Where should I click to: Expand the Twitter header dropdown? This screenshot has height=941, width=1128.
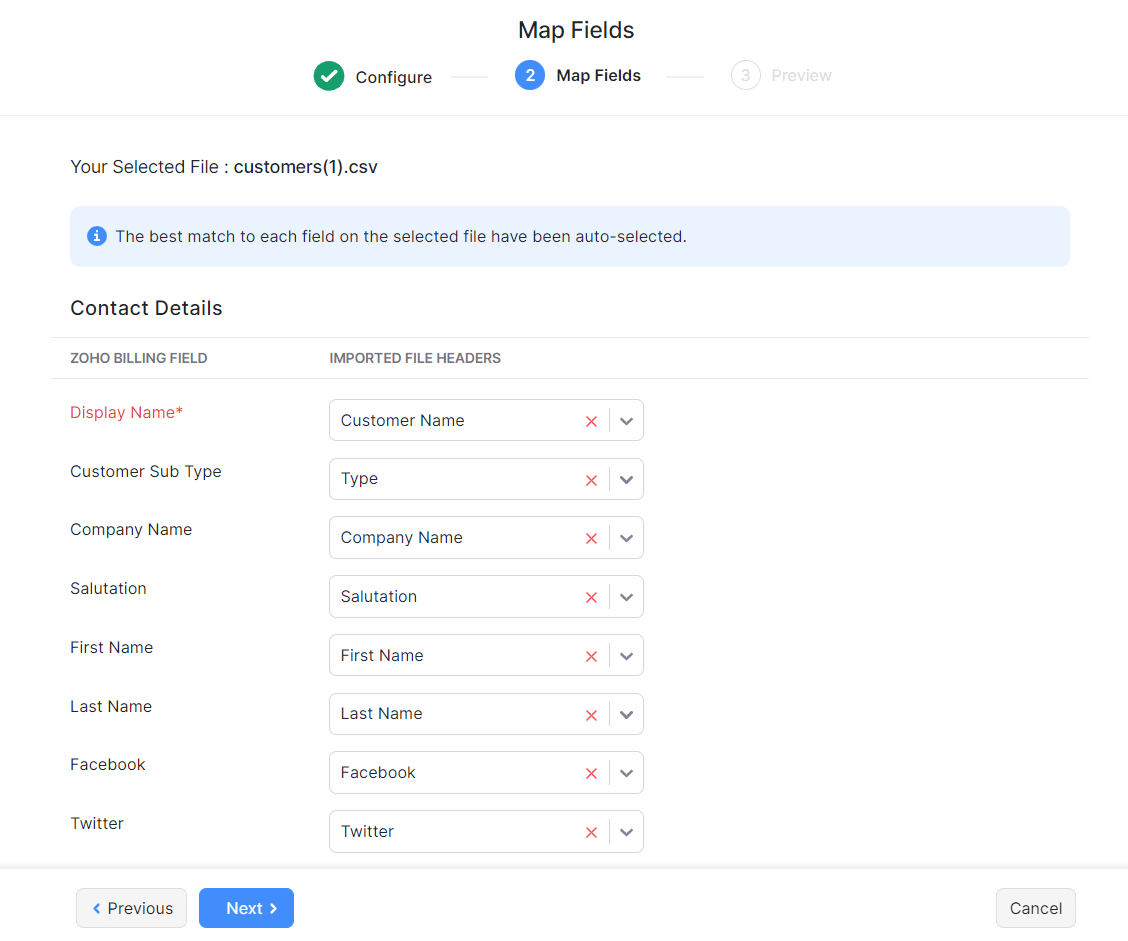point(626,831)
